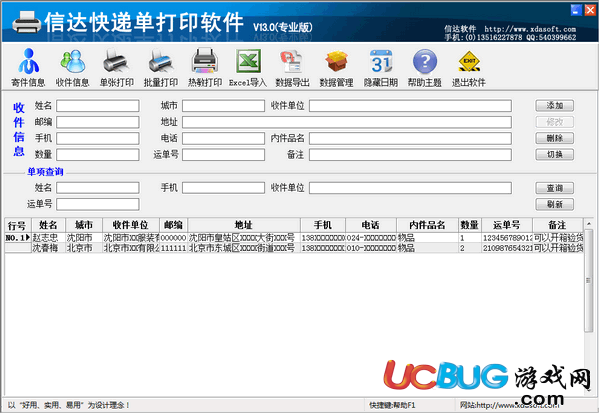600x414 pixels.
Task: Click the 数据导出 data export icon
Action: tap(292, 67)
